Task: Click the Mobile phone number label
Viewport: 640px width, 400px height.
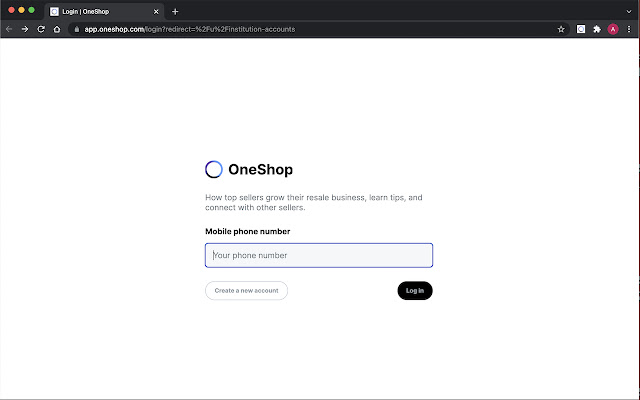Action: pos(248,231)
